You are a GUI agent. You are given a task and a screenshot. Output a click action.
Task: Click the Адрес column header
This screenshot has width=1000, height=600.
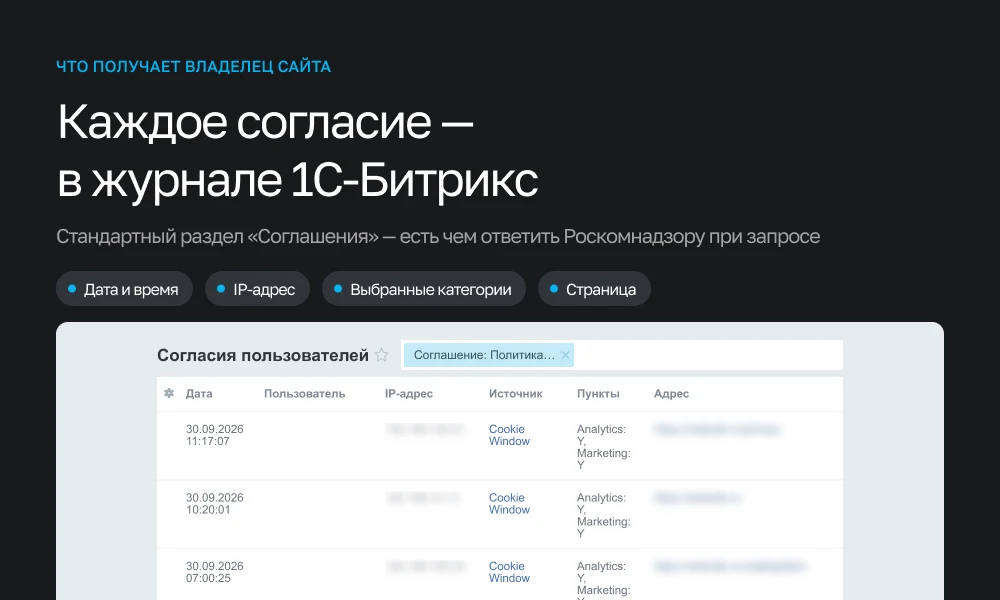(x=672, y=393)
